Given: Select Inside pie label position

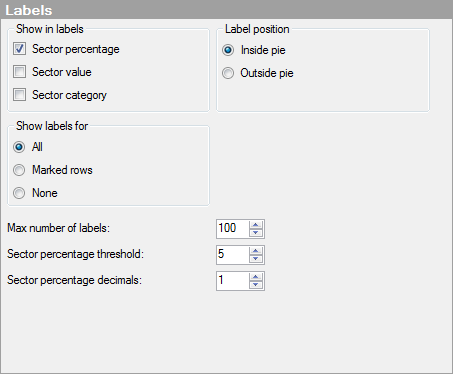Looking at the screenshot, I should point(228,50).
